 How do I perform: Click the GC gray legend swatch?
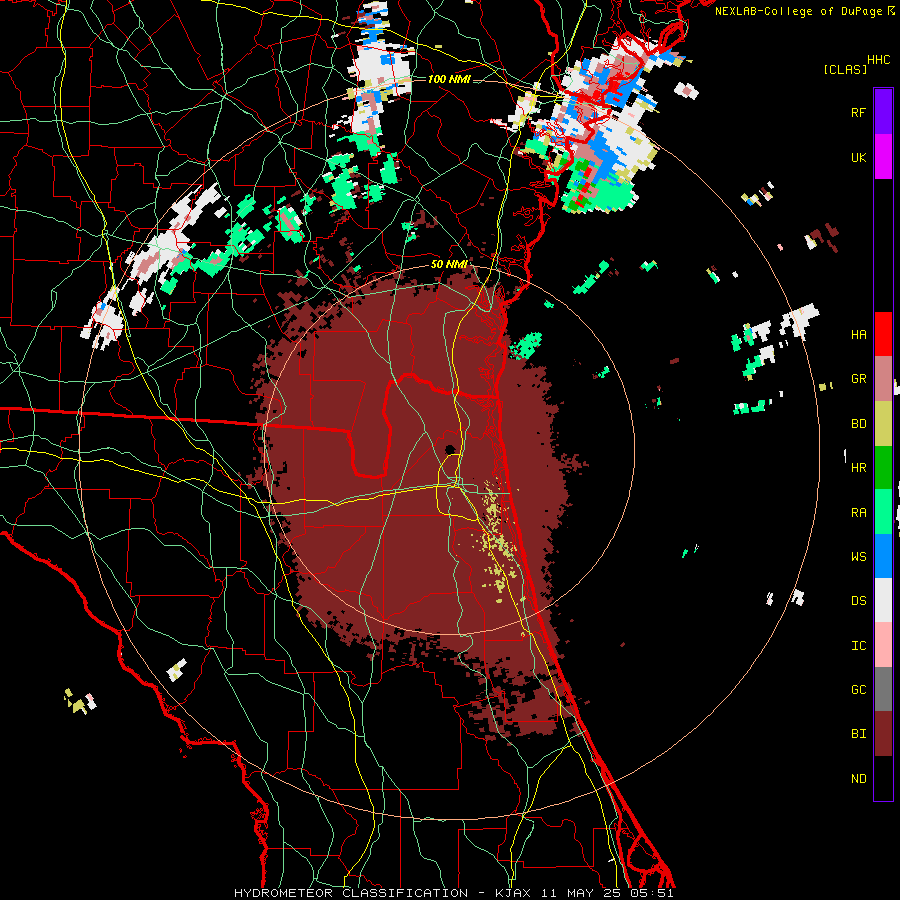(883, 689)
